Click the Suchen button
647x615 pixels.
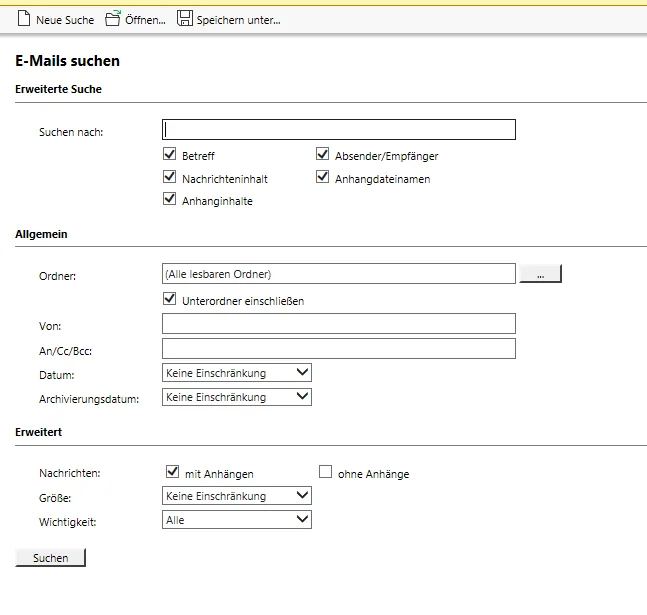pos(50,558)
